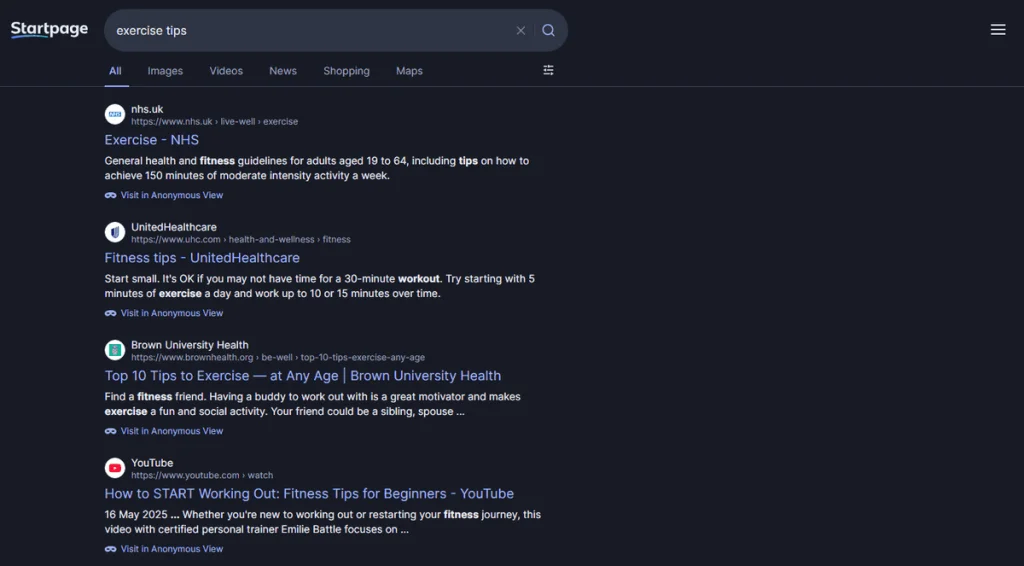Open 'Fitness tips - UnitedHealthcare' result
1024x566 pixels.
coord(202,258)
